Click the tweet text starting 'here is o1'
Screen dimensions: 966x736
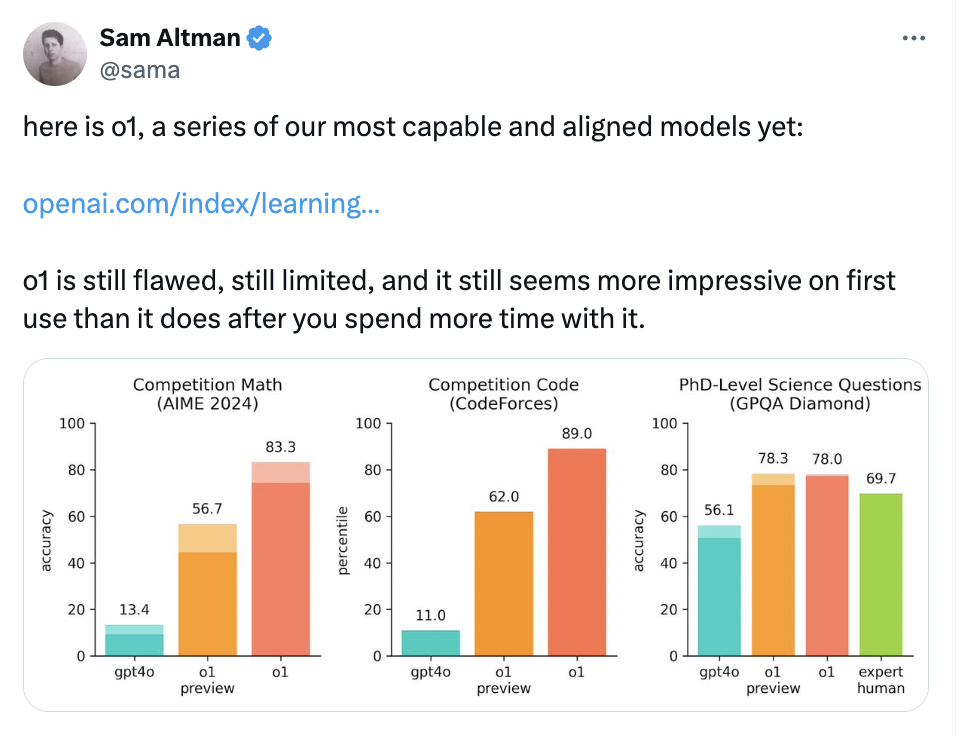412,130
